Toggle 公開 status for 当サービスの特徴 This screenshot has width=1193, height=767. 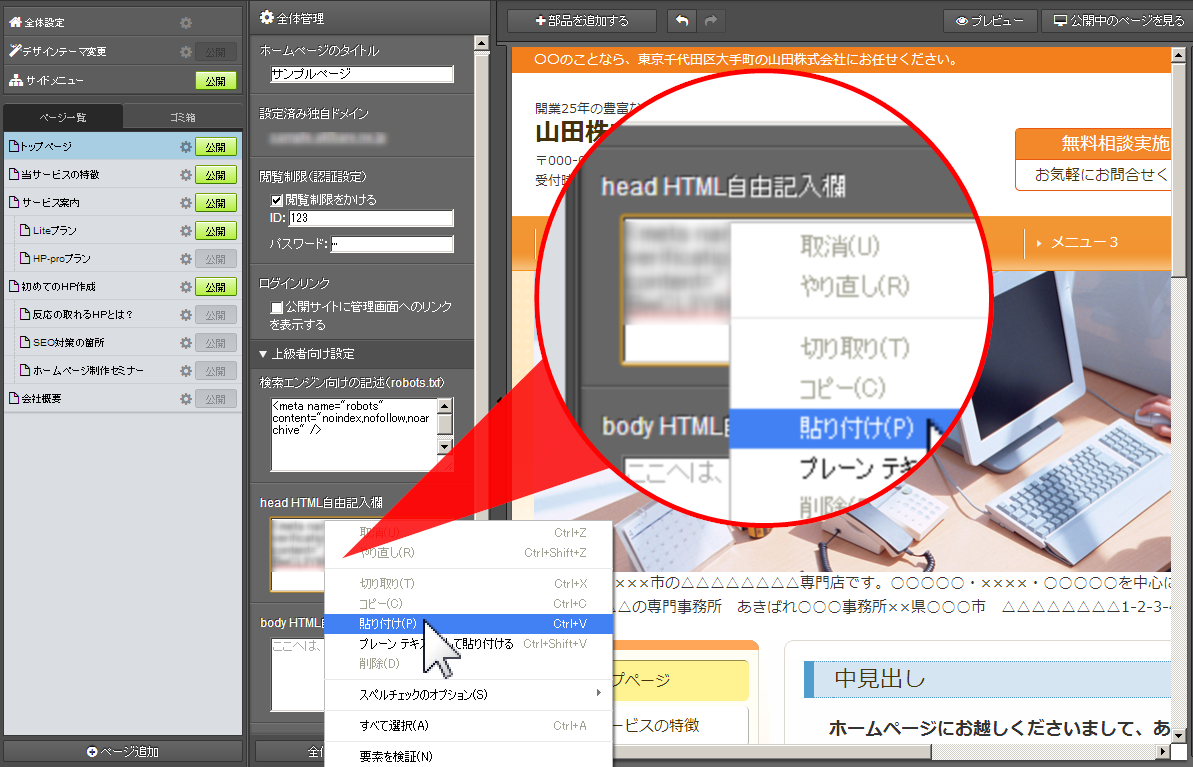tap(216, 175)
